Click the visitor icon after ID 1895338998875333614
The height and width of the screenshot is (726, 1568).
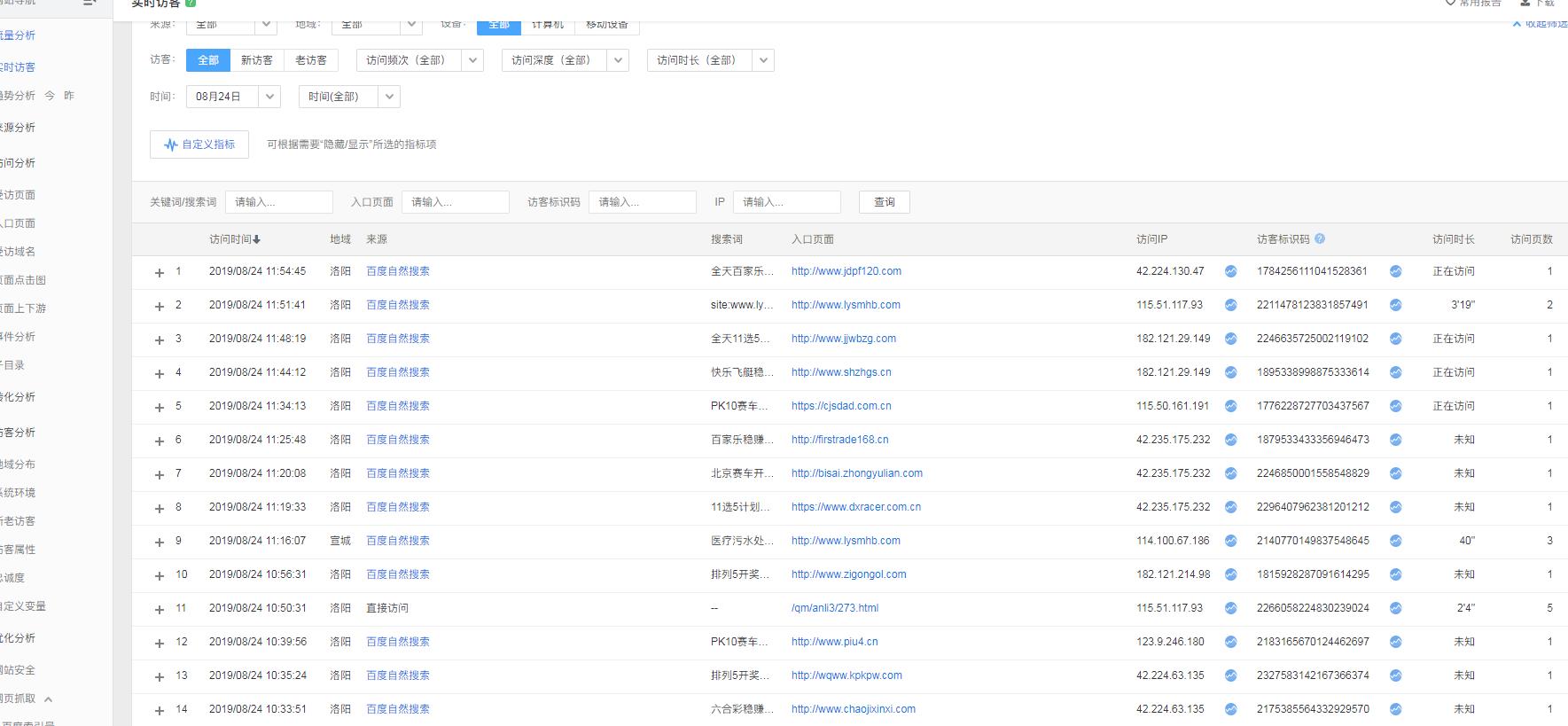[1395, 372]
